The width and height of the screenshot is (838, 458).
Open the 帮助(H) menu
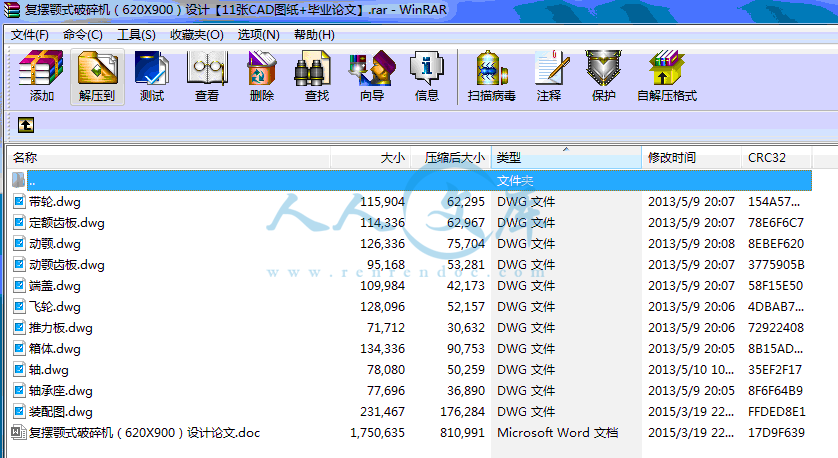point(314,35)
